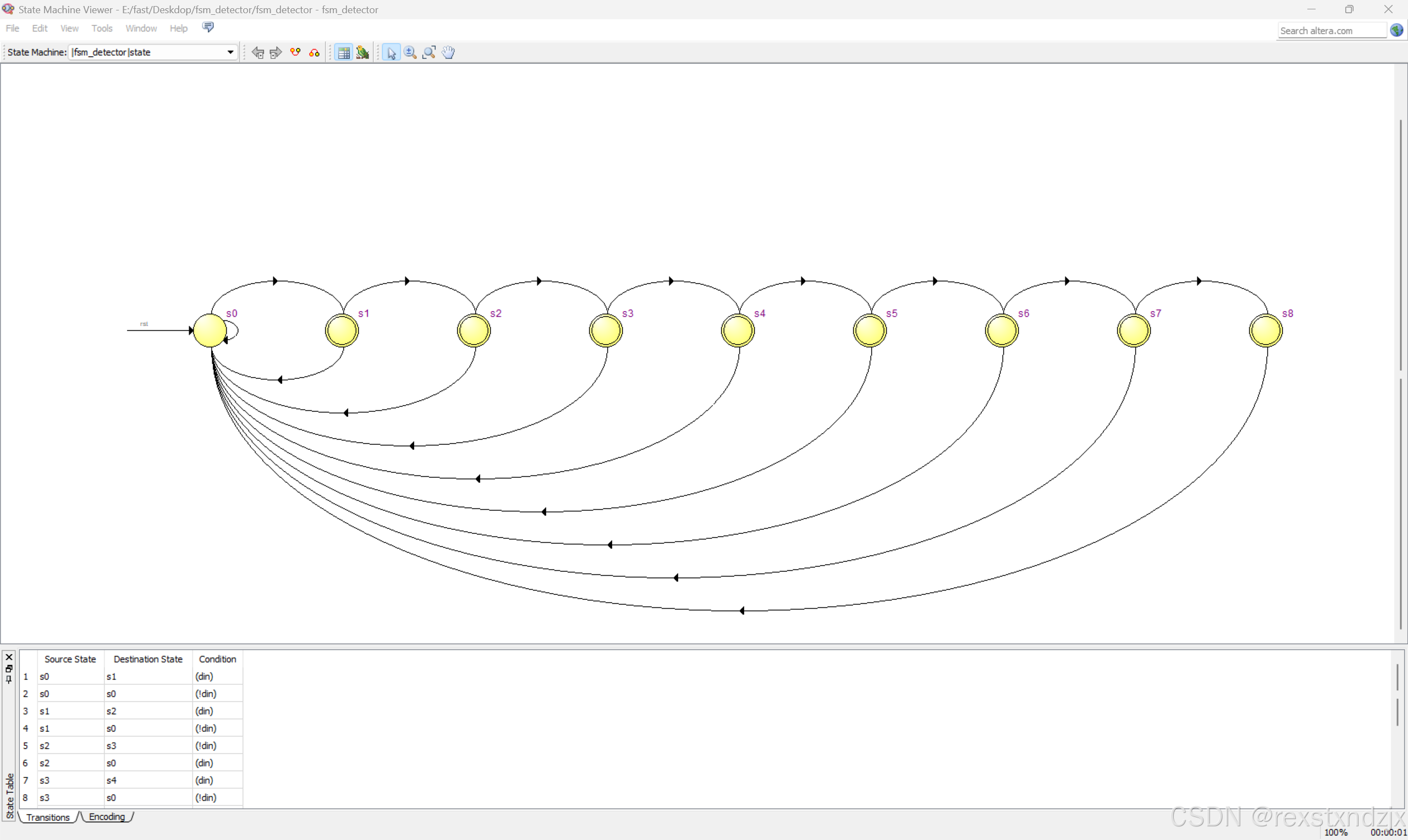This screenshot has height=840, width=1408.
Task: Click the Back navigation arrow icon
Action: [x=257, y=53]
